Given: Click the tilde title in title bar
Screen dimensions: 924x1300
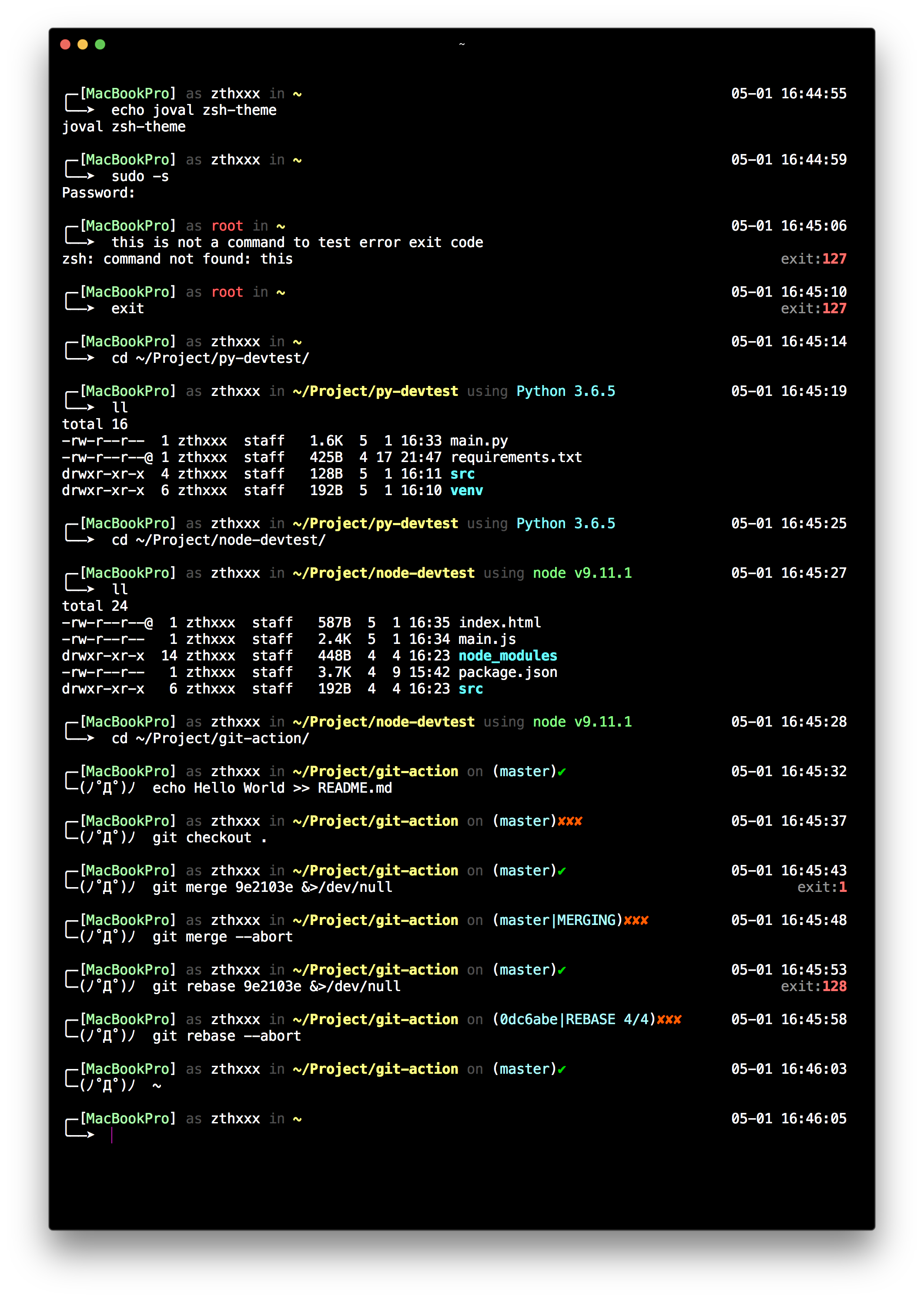Looking at the screenshot, I should coord(462,44).
